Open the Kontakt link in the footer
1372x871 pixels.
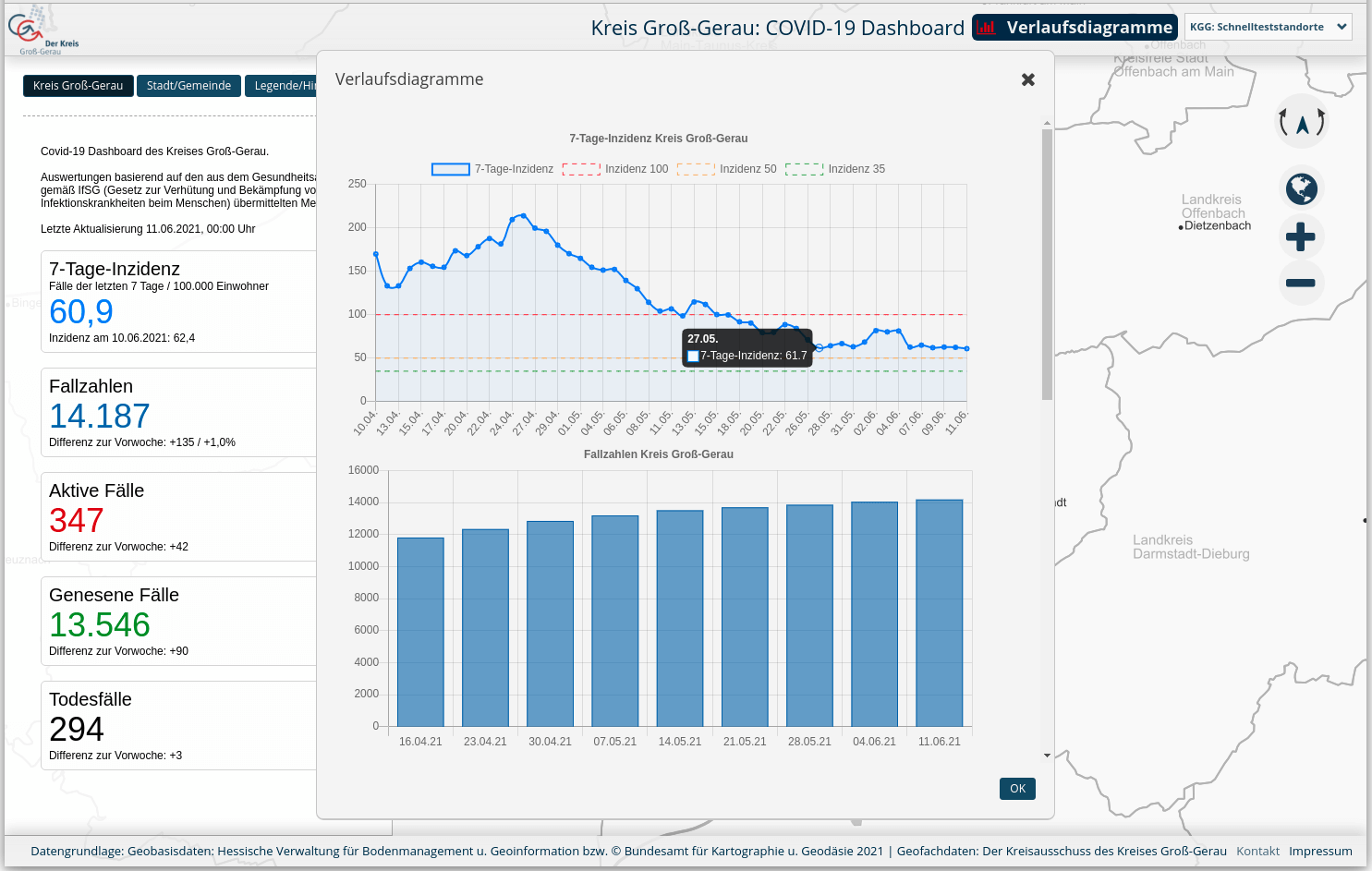1257,852
